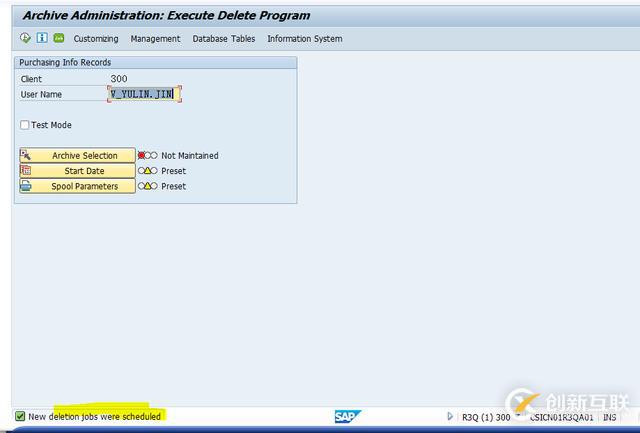Click the blue Information icon
The width and height of the screenshot is (640, 433).
coord(42,38)
